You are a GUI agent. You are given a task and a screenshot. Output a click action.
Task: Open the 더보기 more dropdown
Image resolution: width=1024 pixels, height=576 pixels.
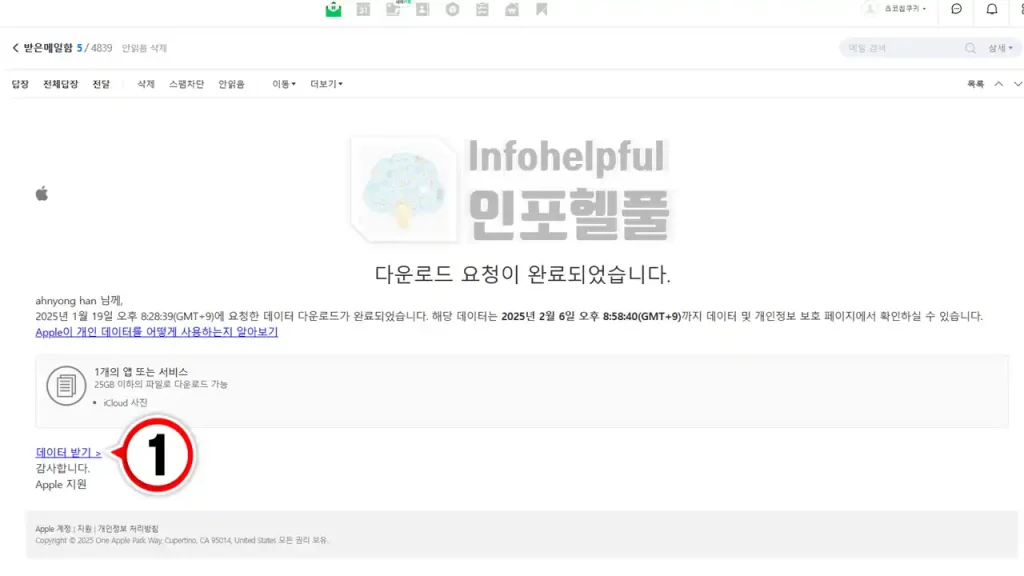pyautogui.click(x=327, y=84)
